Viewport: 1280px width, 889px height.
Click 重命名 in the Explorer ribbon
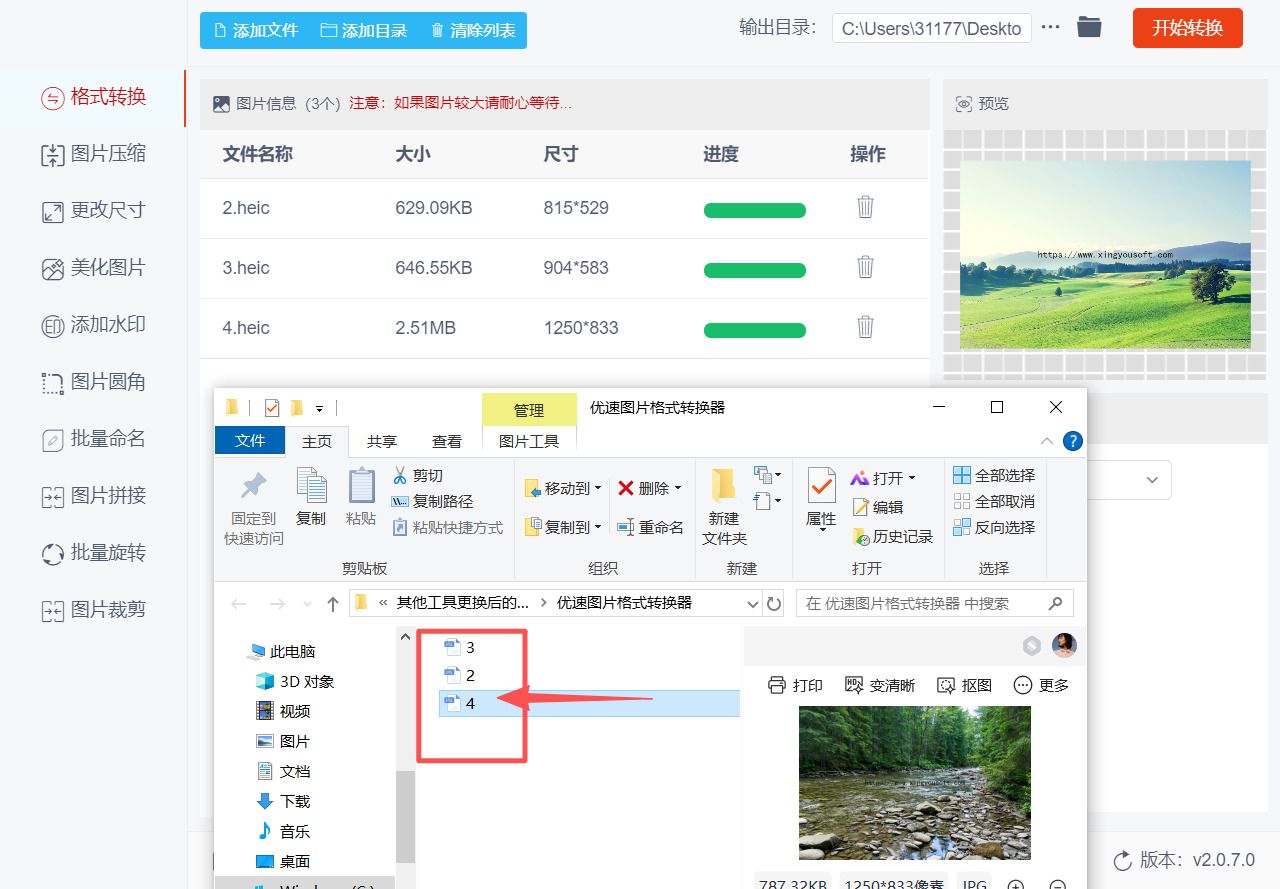[650, 527]
